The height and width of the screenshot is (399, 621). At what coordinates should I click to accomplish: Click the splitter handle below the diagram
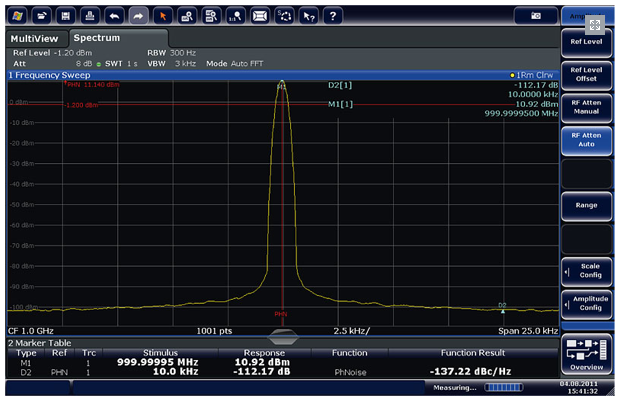click(282, 337)
